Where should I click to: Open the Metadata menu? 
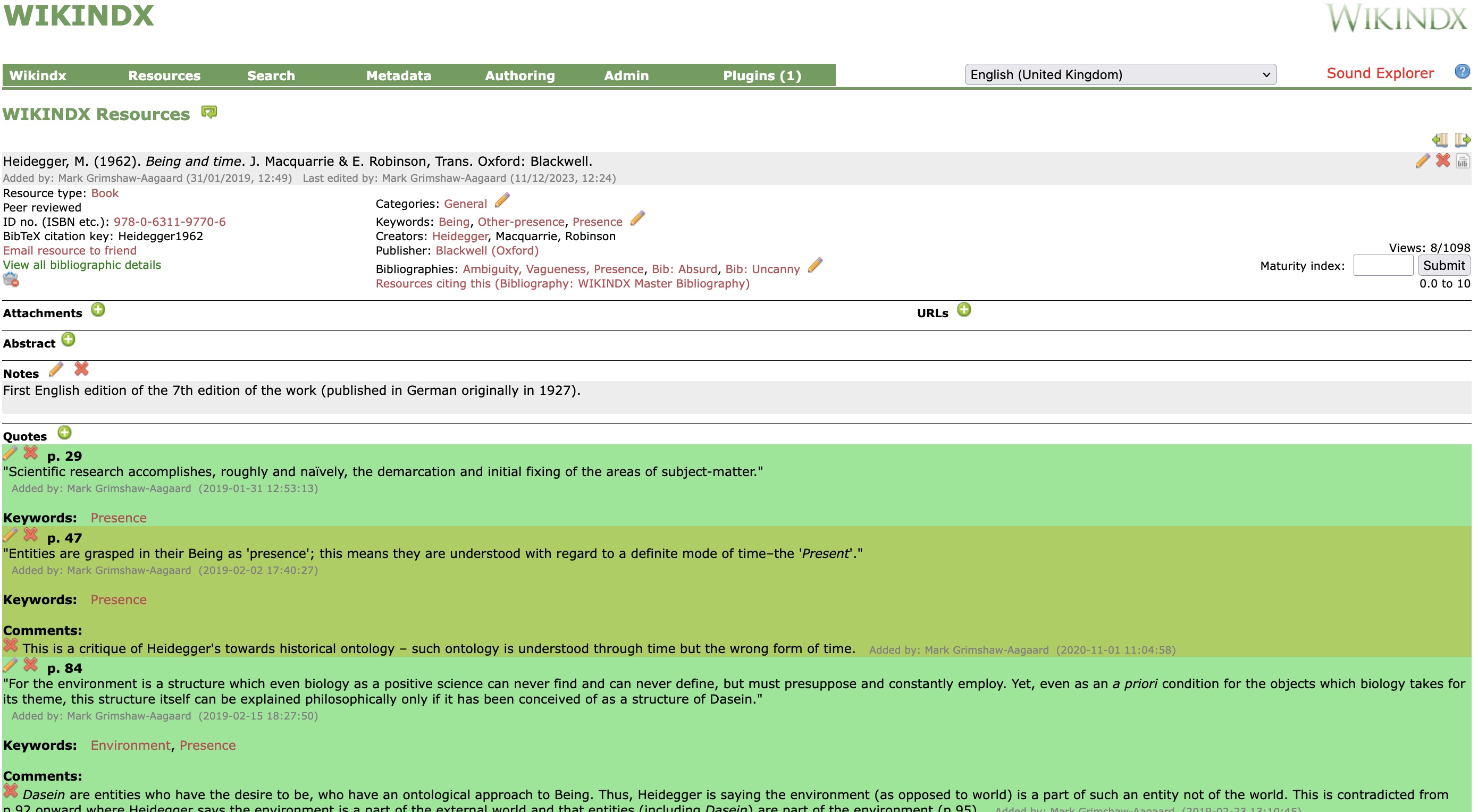coord(399,75)
